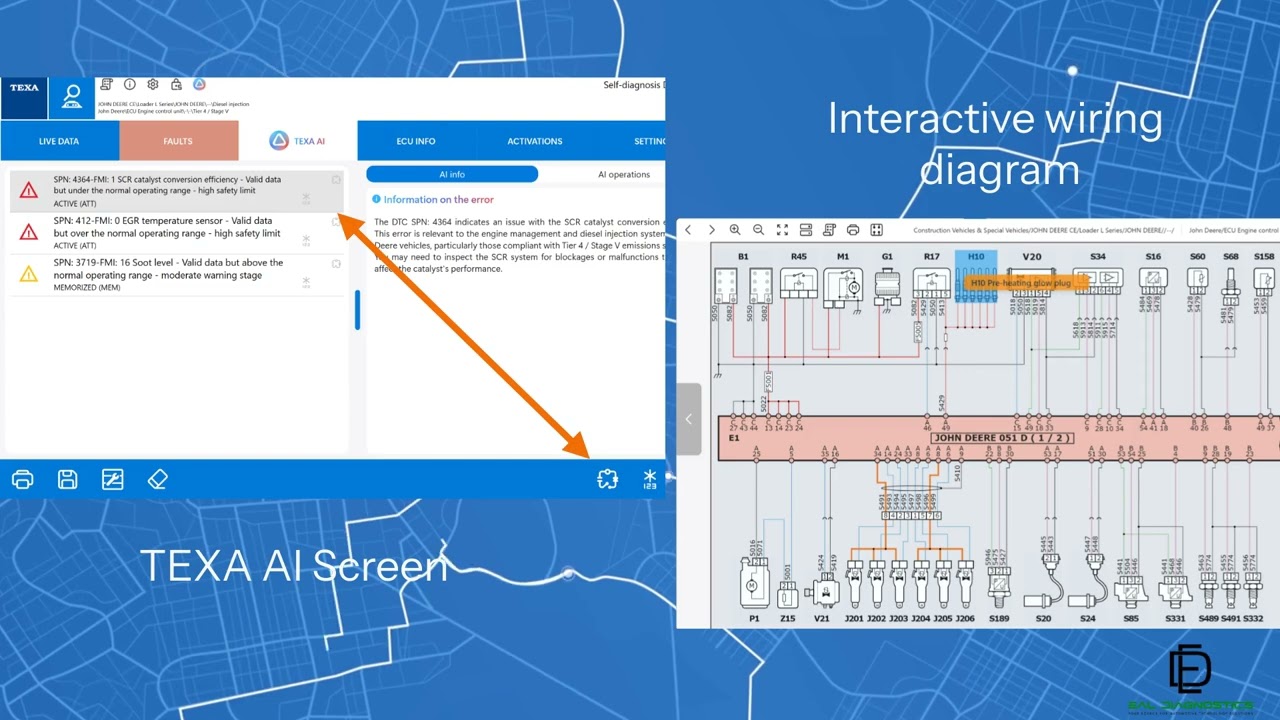The height and width of the screenshot is (720, 1280).
Task: Open the wiring diagram puzzle icon in bottom bar
Action: point(607,480)
